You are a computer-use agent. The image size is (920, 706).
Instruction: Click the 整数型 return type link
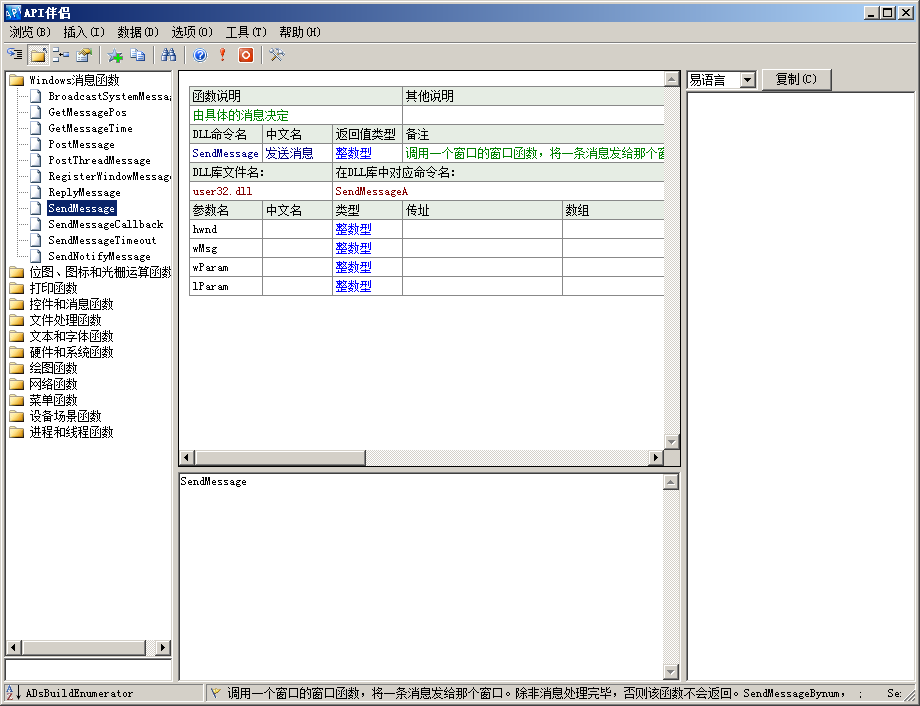(x=353, y=153)
